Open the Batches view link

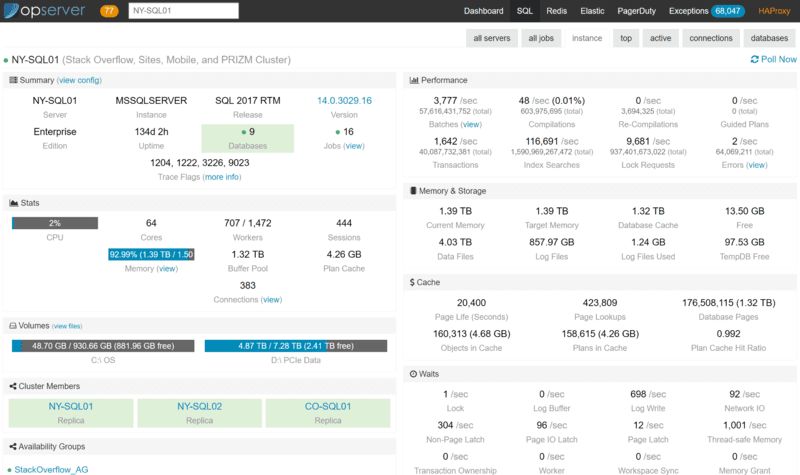pyautogui.click(x=471, y=124)
